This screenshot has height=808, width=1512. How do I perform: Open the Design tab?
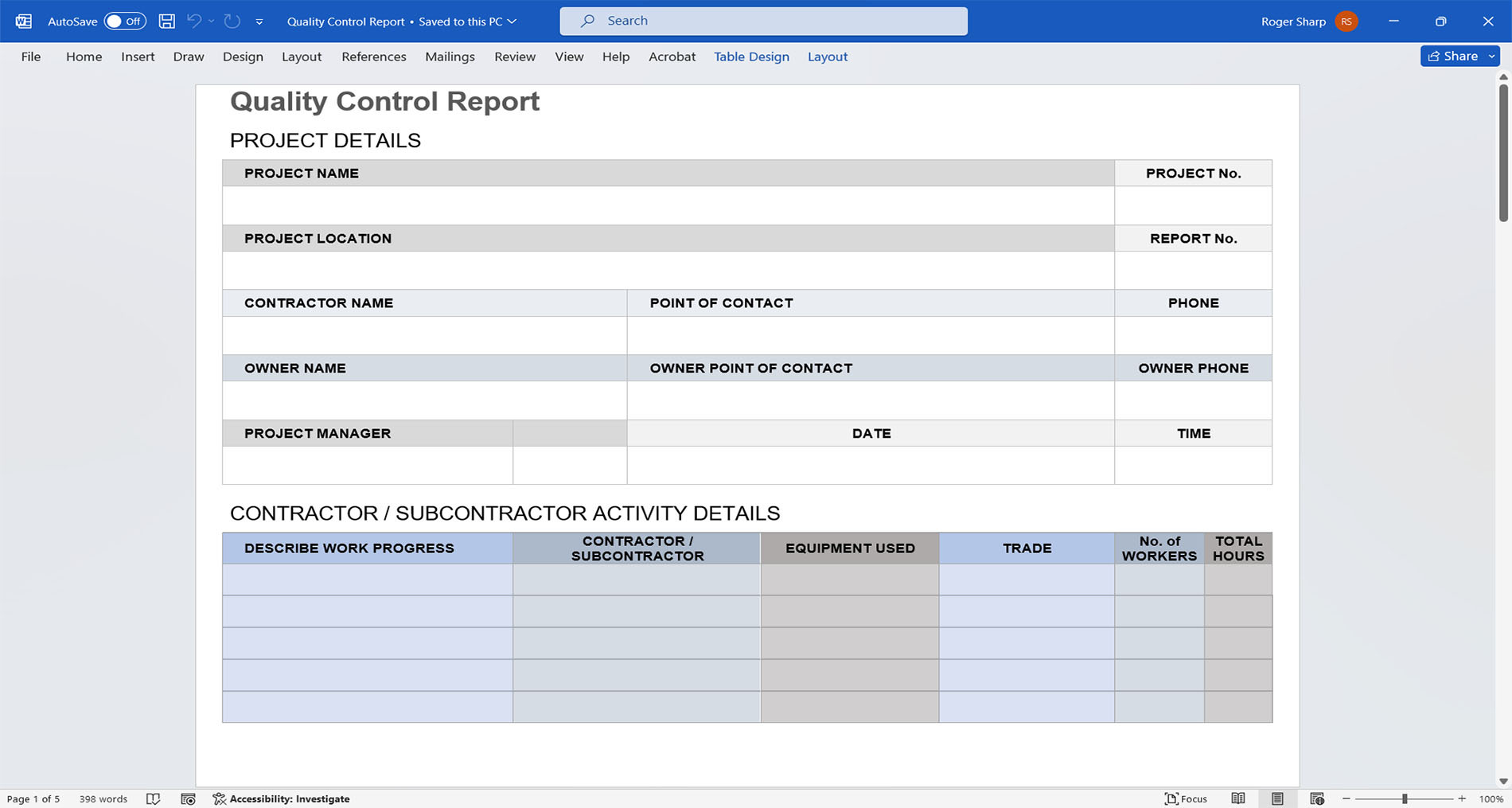pyautogui.click(x=243, y=57)
